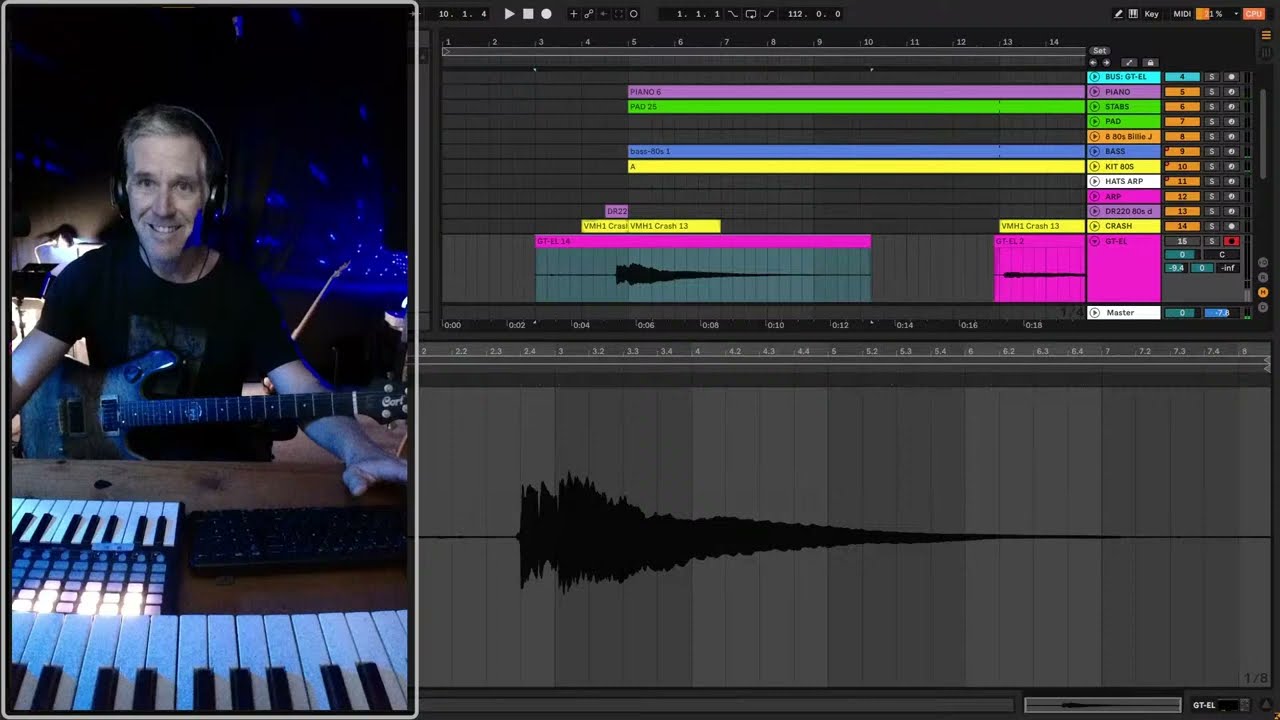Solo the PIANO track
Viewport: 1280px width, 720px height.
[1212, 92]
